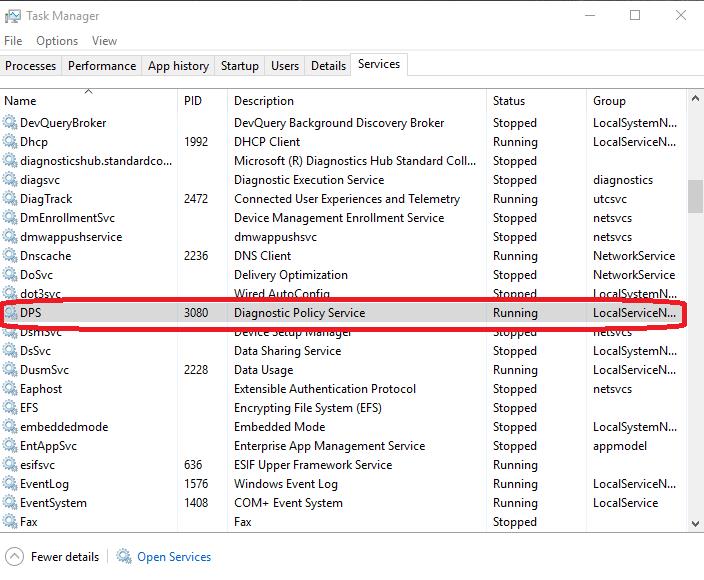Viewport: 704px width, 580px height.
Task: Click the diagnostics group cell
Action: (623, 180)
